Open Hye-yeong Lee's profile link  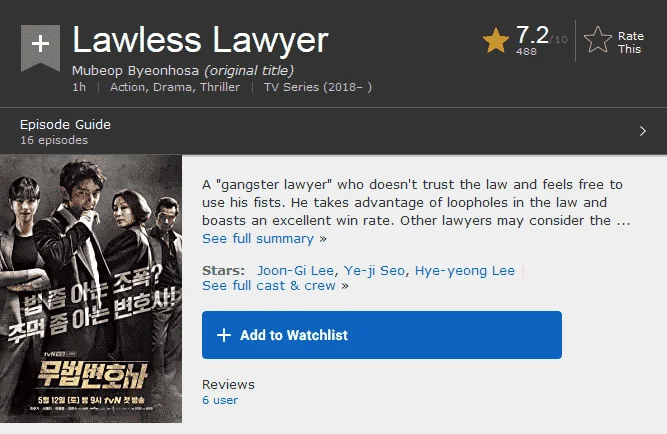coord(465,271)
